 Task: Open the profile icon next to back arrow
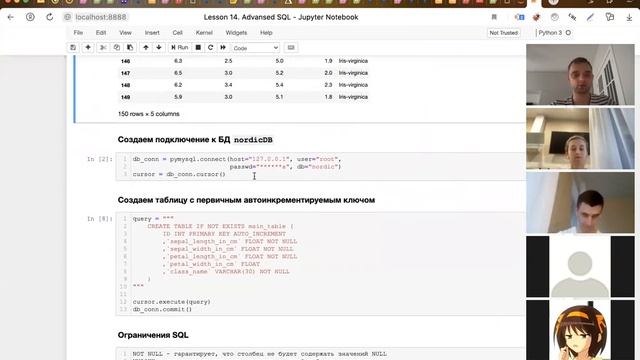pos(30,17)
